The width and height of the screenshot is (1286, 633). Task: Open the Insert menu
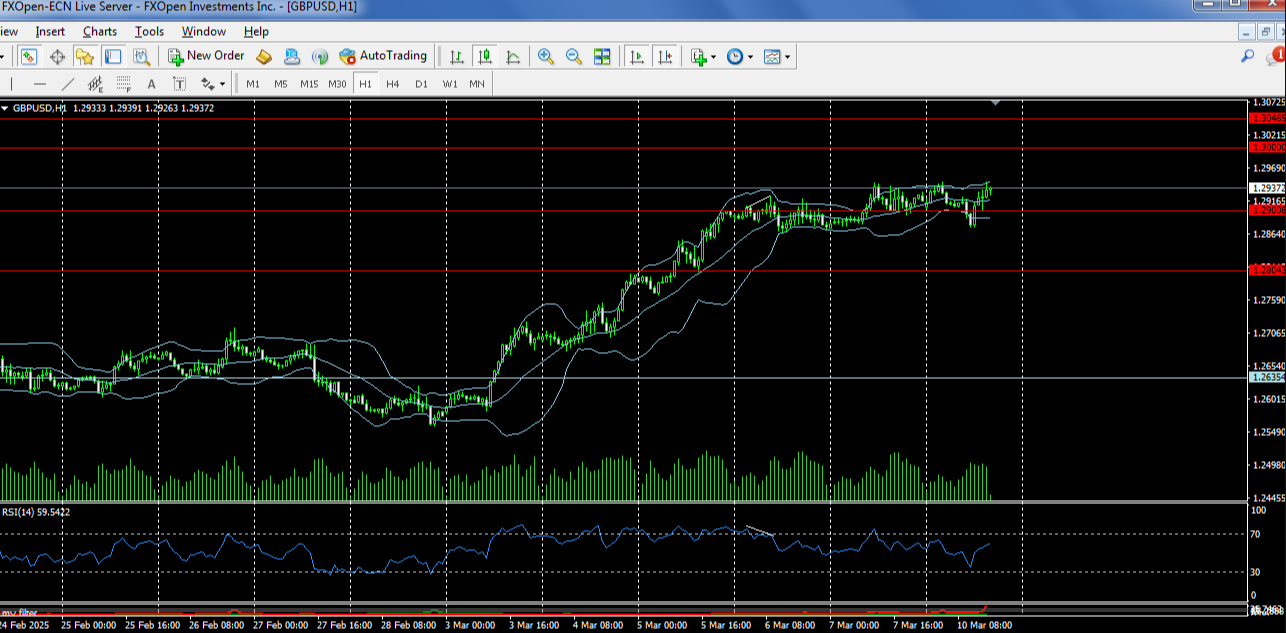click(x=50, y=32)
